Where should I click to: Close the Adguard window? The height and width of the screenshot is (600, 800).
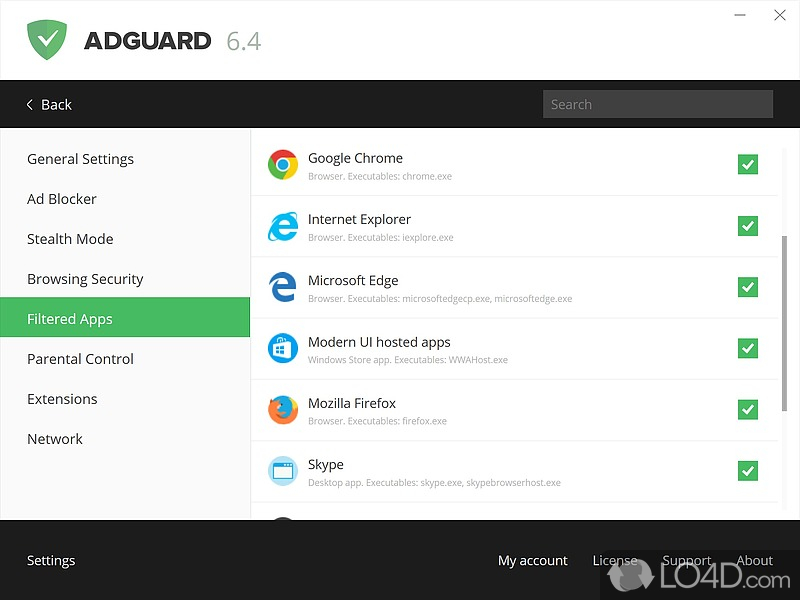pyautogui.click(x=780, y=15)
